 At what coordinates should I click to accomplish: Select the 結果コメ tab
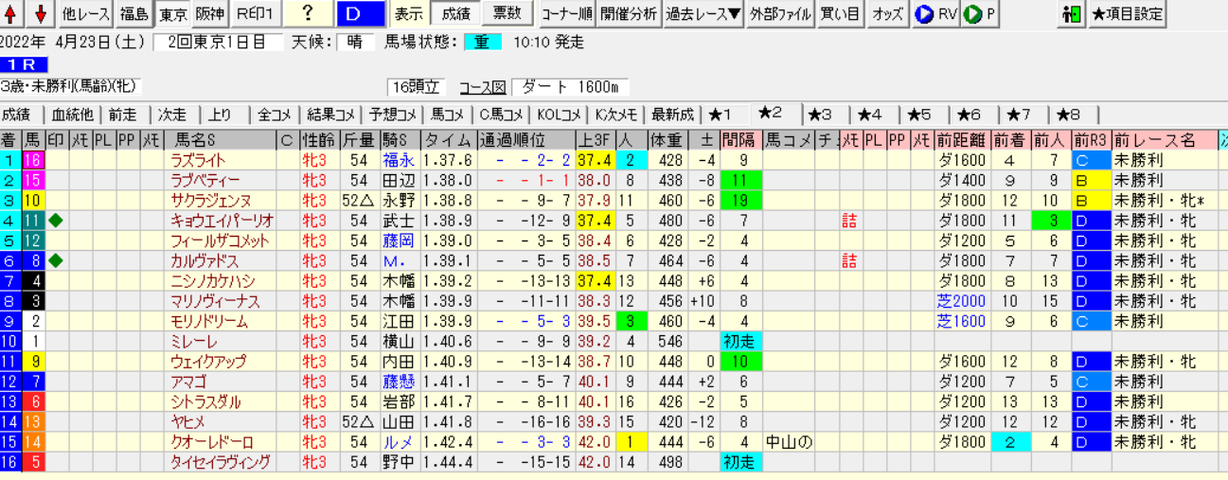pos(331,114)
